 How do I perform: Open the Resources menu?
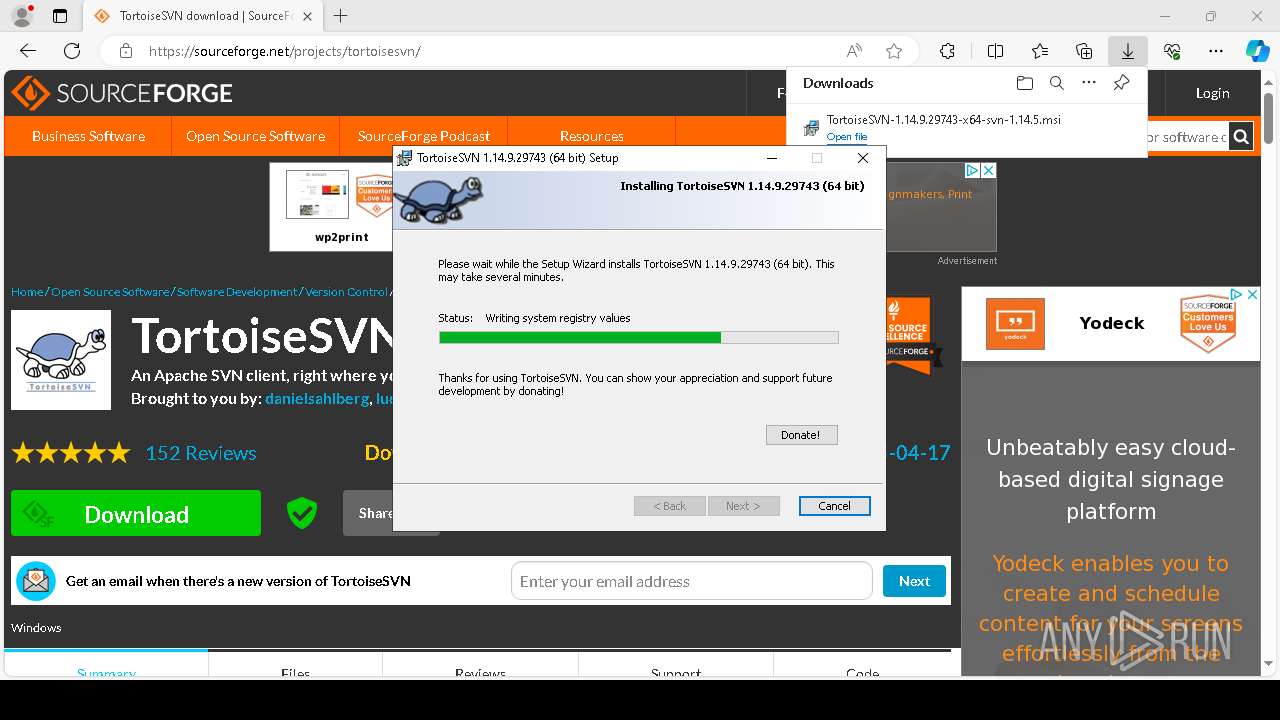coord(592,136)
